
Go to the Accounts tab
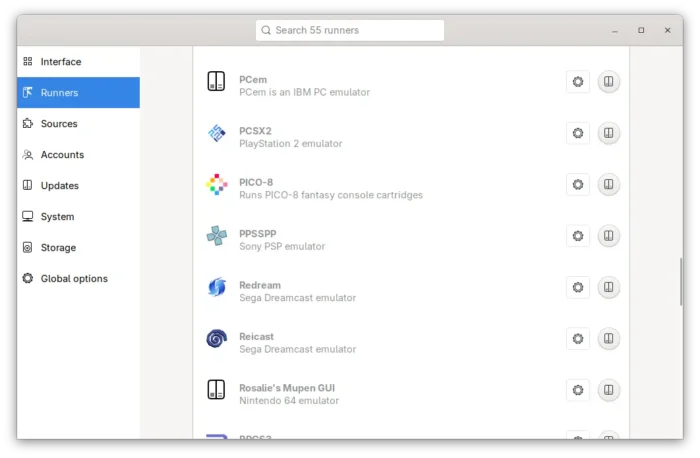coord(79,154)
